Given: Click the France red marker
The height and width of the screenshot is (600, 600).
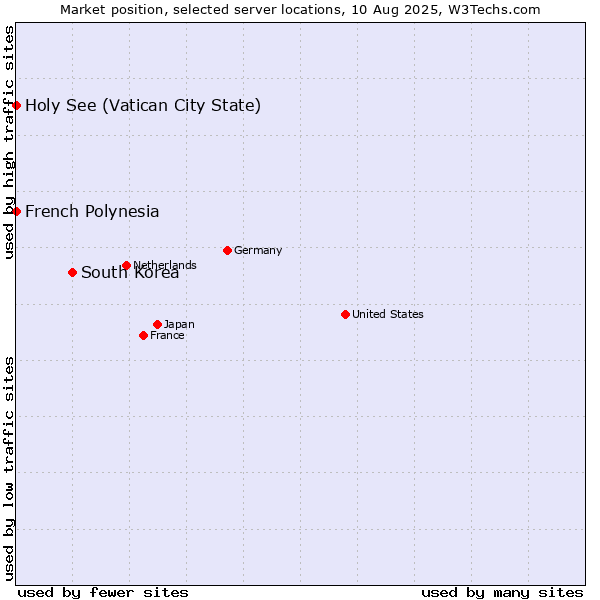Looking at the screenshot, I should point(143,336).
